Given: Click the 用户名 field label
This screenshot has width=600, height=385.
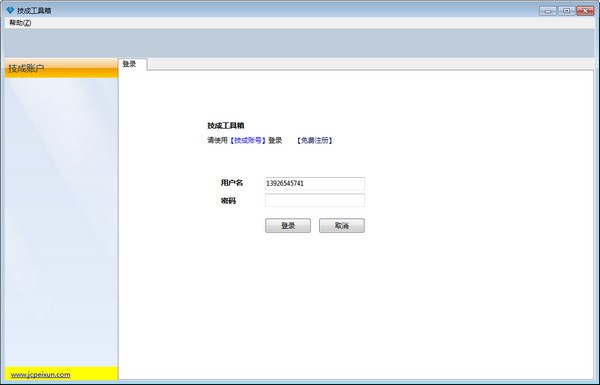Looking at the screenshot, I should tap(232, 183).
